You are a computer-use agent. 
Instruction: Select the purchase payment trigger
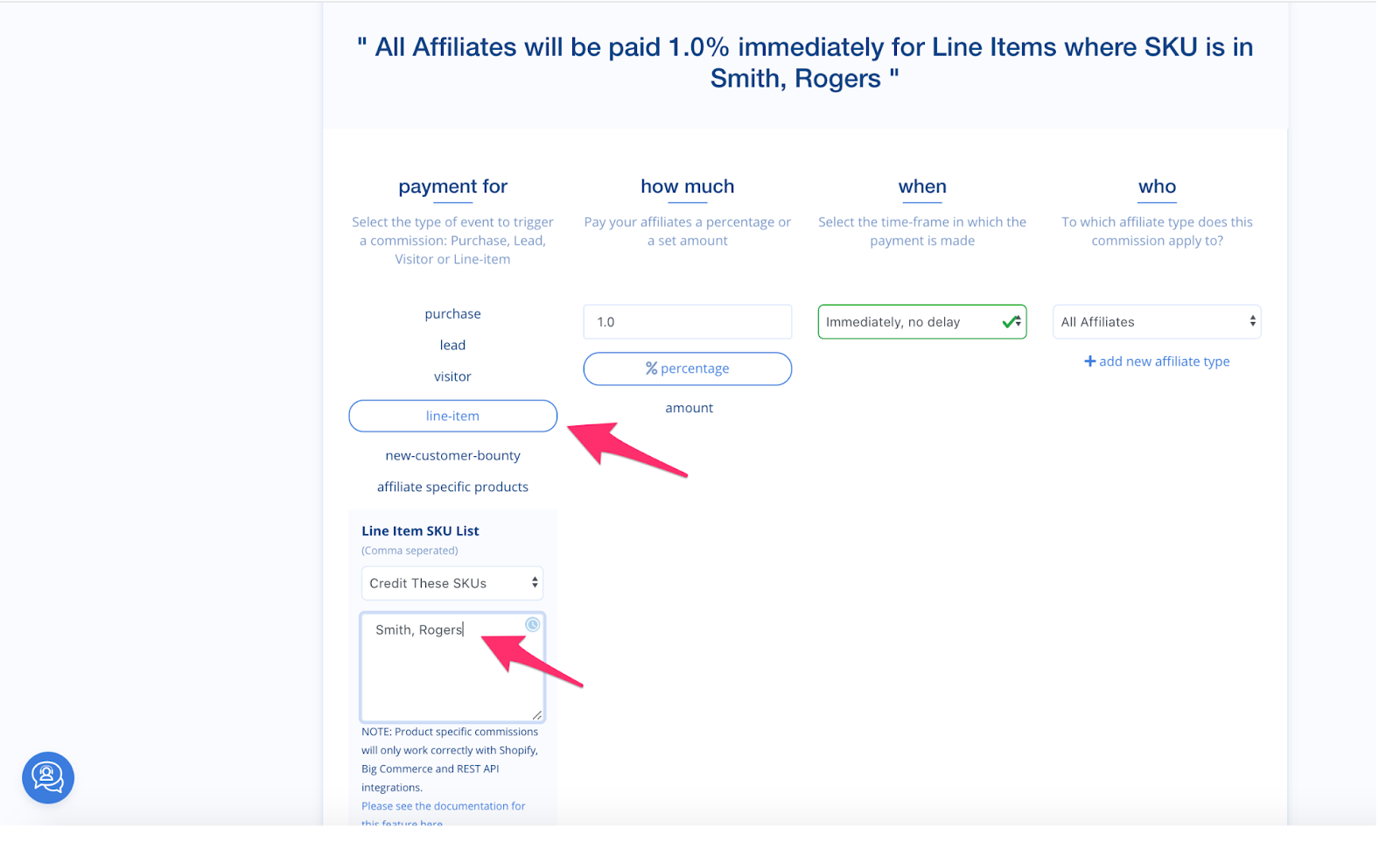pyautogui.click(x=452, y=313)
